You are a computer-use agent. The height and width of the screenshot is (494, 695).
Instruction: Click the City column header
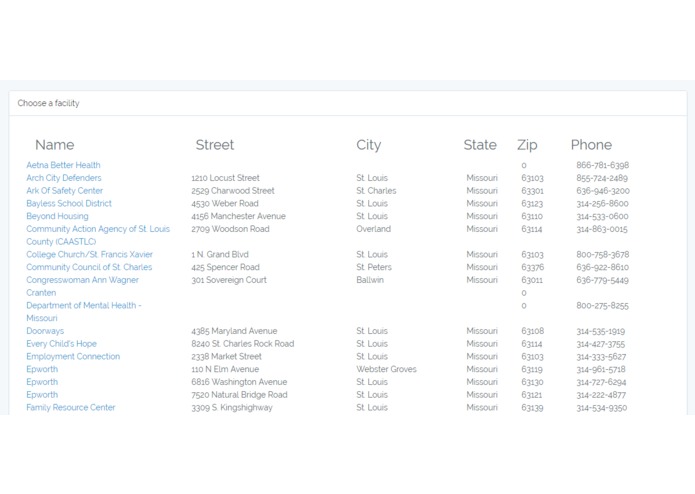(x=368, y=145)
